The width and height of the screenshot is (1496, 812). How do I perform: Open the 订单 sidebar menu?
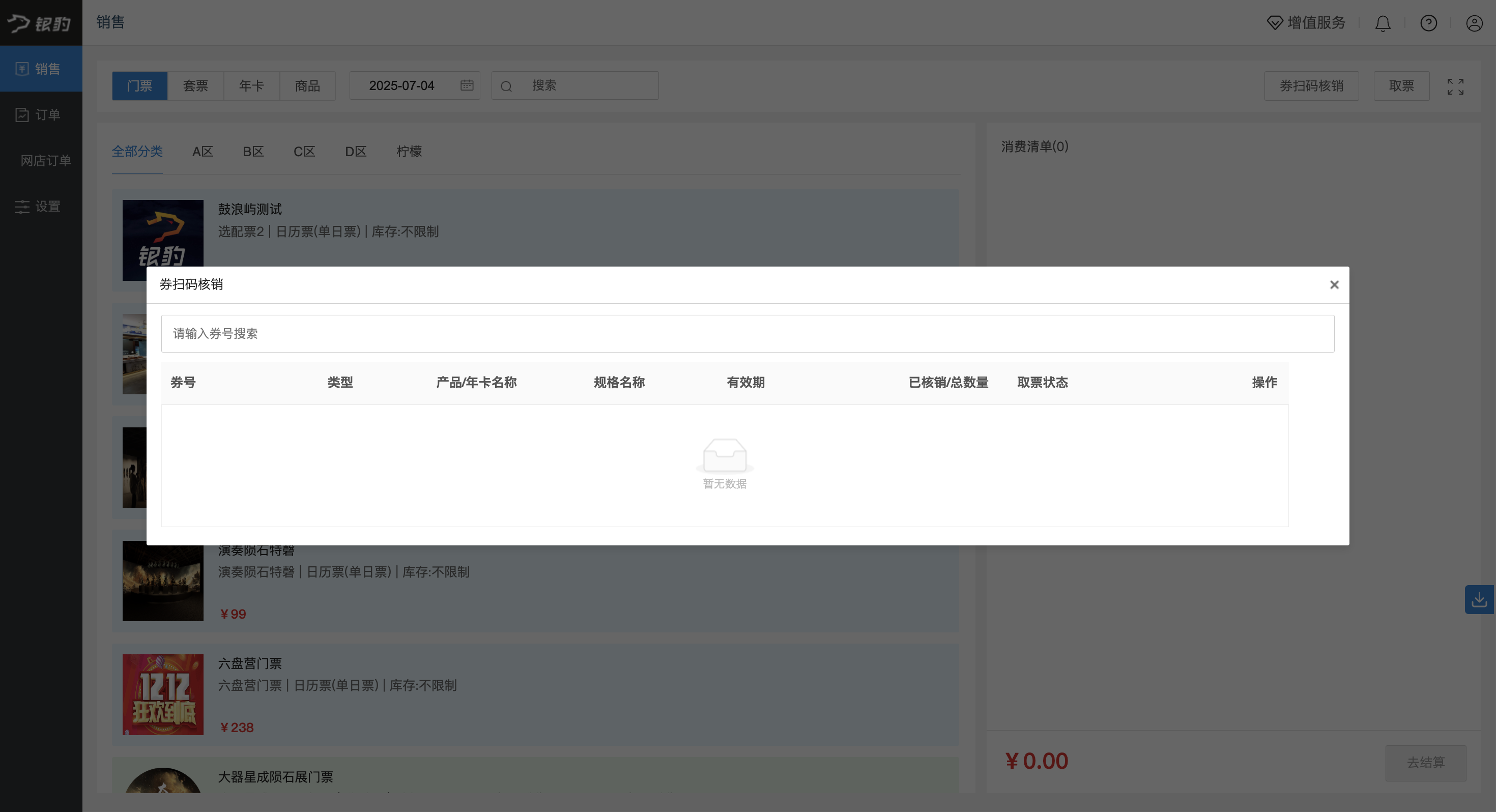click(41, 114)
